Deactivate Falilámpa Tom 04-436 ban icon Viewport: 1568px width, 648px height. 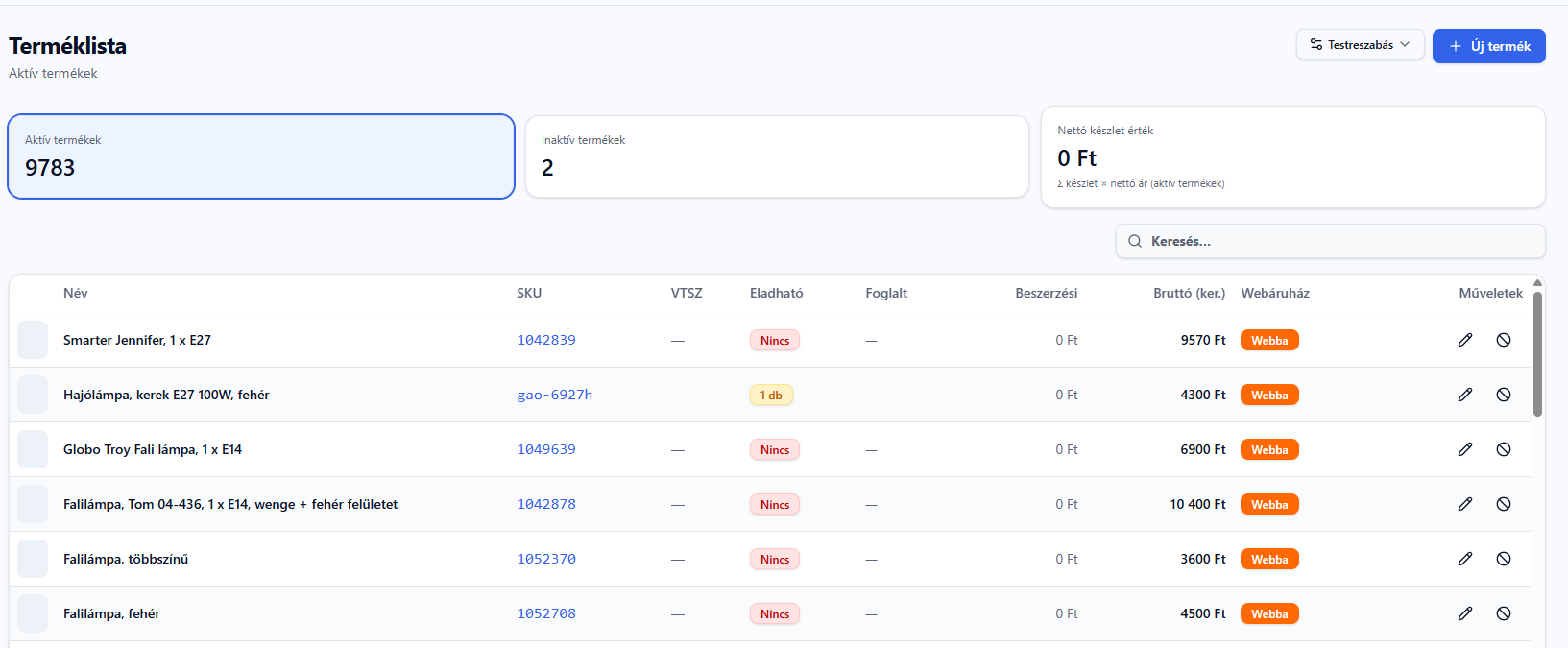[1504, 504]
